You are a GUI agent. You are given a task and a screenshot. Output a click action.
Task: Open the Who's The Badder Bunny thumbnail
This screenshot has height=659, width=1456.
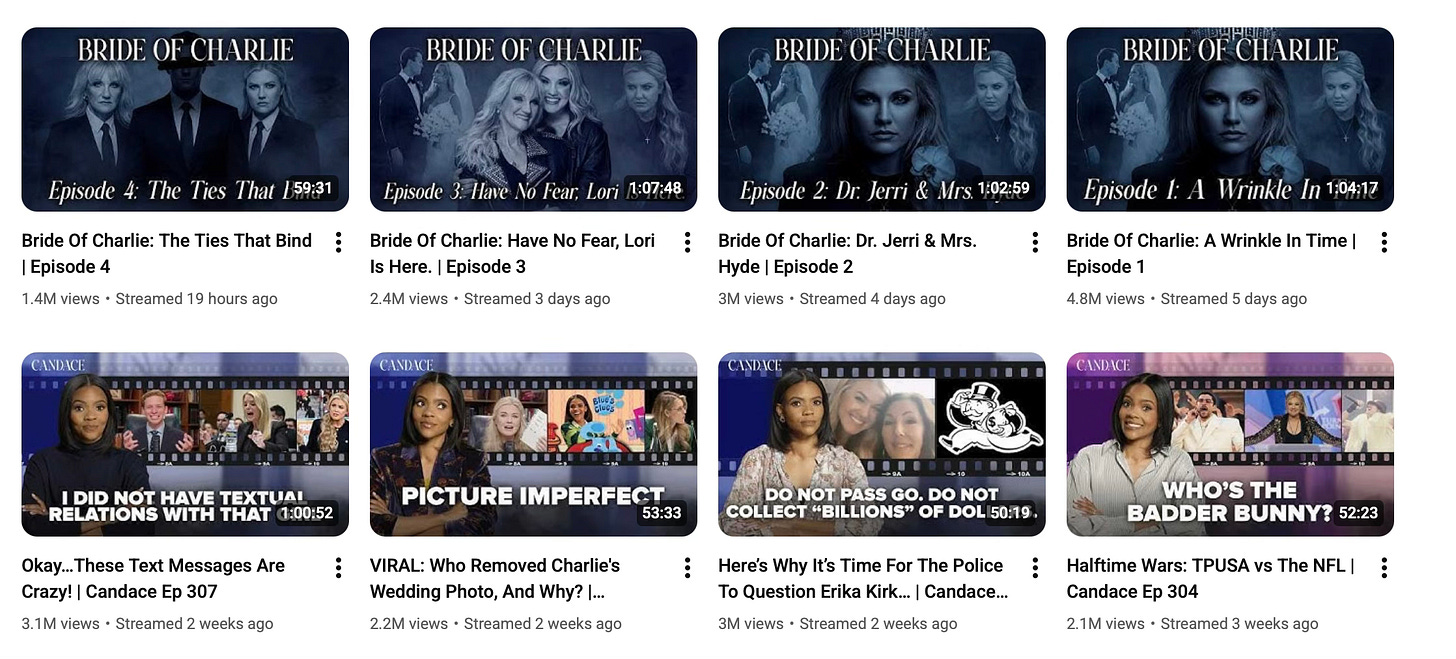(1230, 444)
